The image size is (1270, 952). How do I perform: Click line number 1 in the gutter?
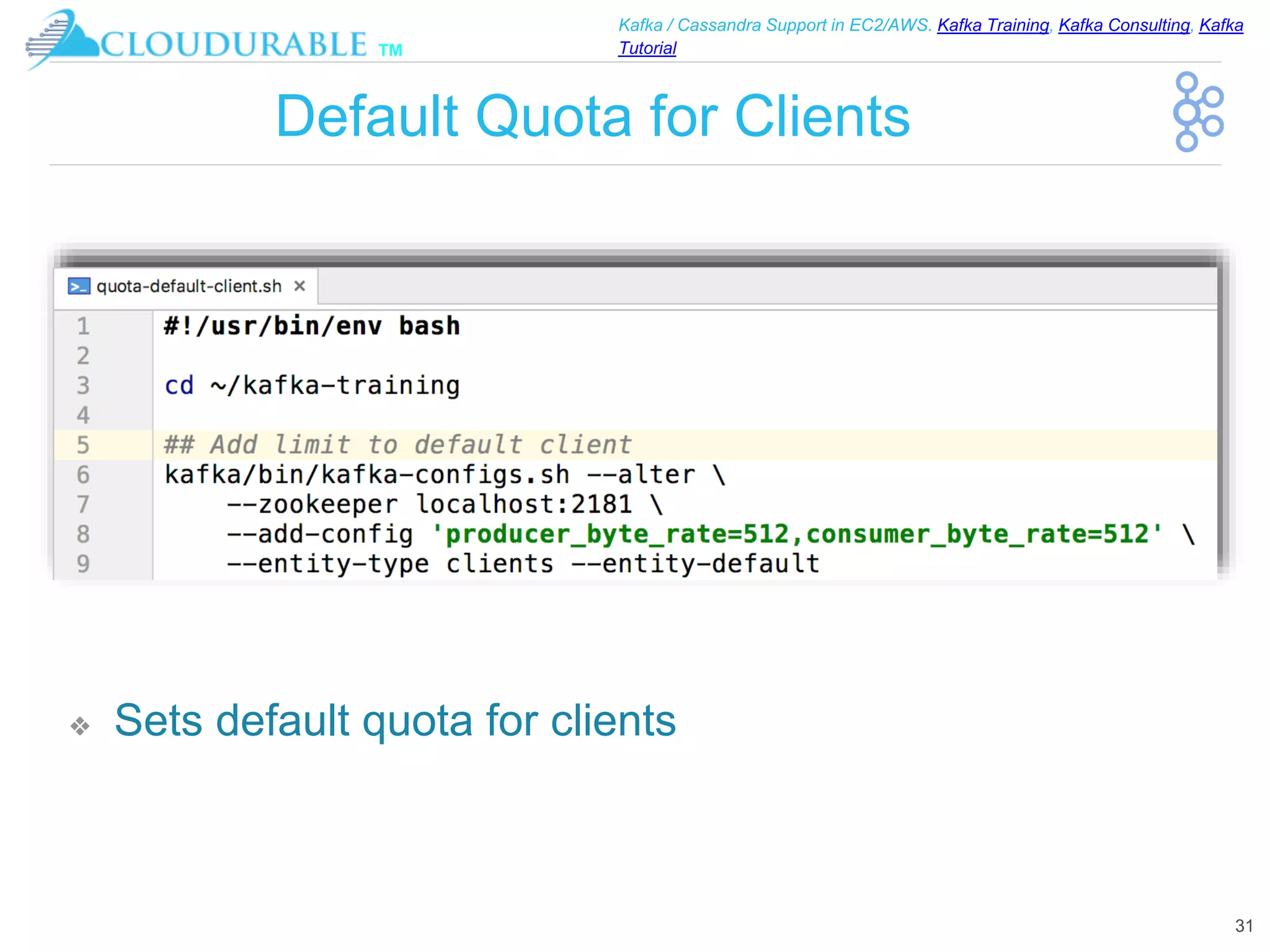[83, 326]
